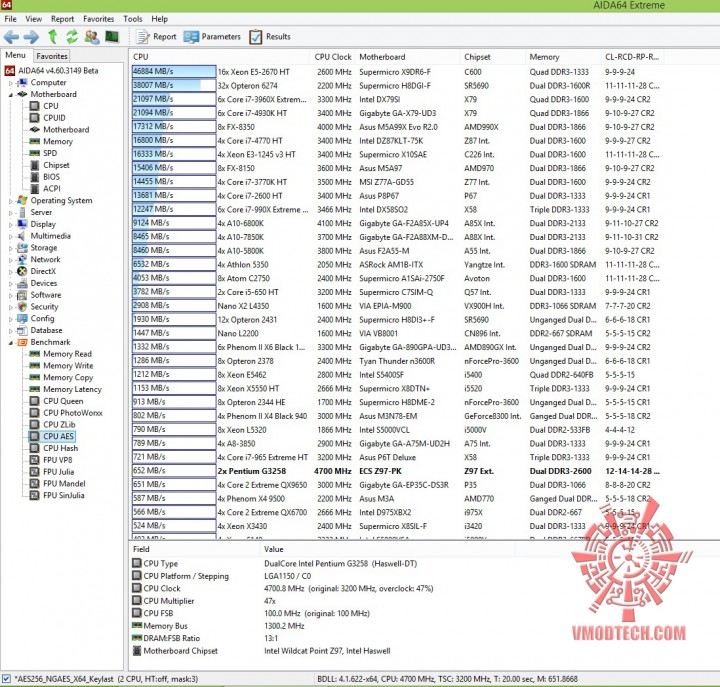720x687 pixels.
Task: Switch to the Favorites tab
Action: tap(52, 56)
